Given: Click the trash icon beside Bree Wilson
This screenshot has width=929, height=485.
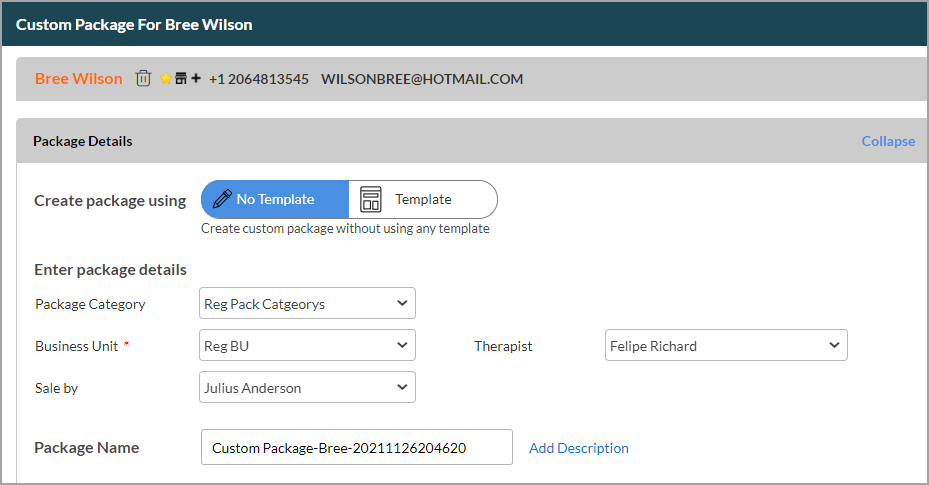Looking at the screenshot, I should click(143, 78).
